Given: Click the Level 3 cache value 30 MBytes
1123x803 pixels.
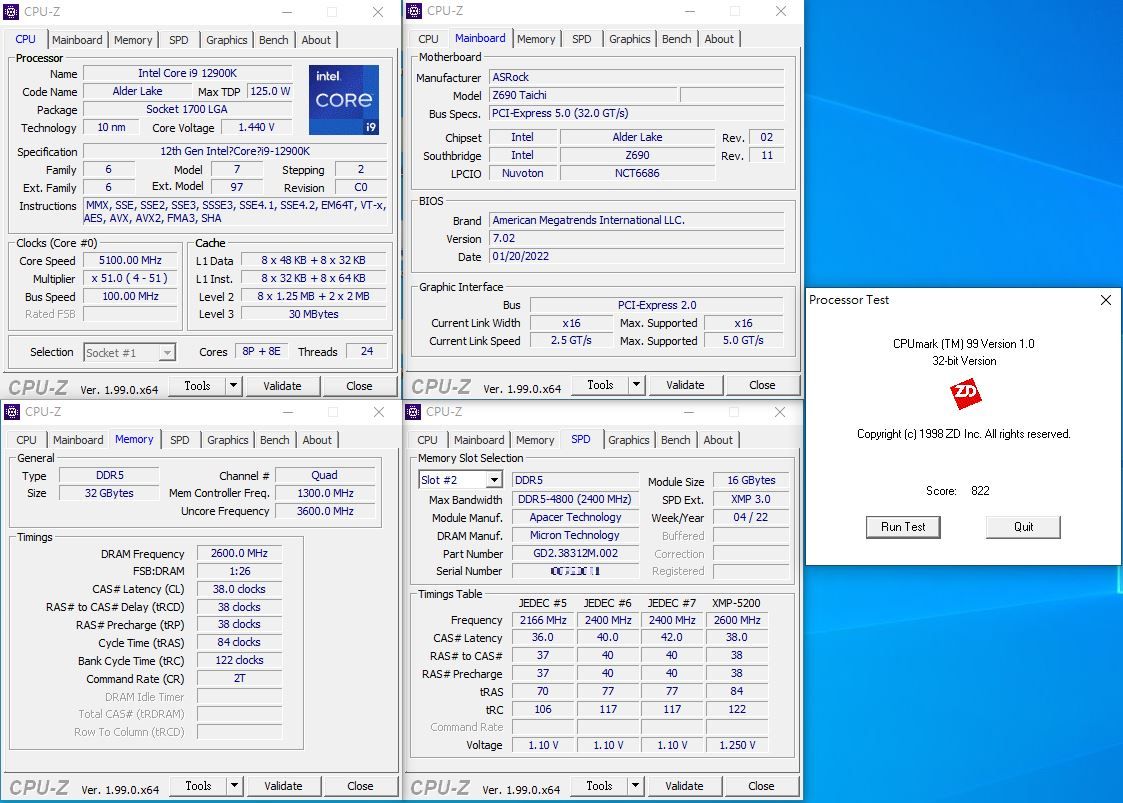Looking at the screenshot, I should click(x=314, y=314).
